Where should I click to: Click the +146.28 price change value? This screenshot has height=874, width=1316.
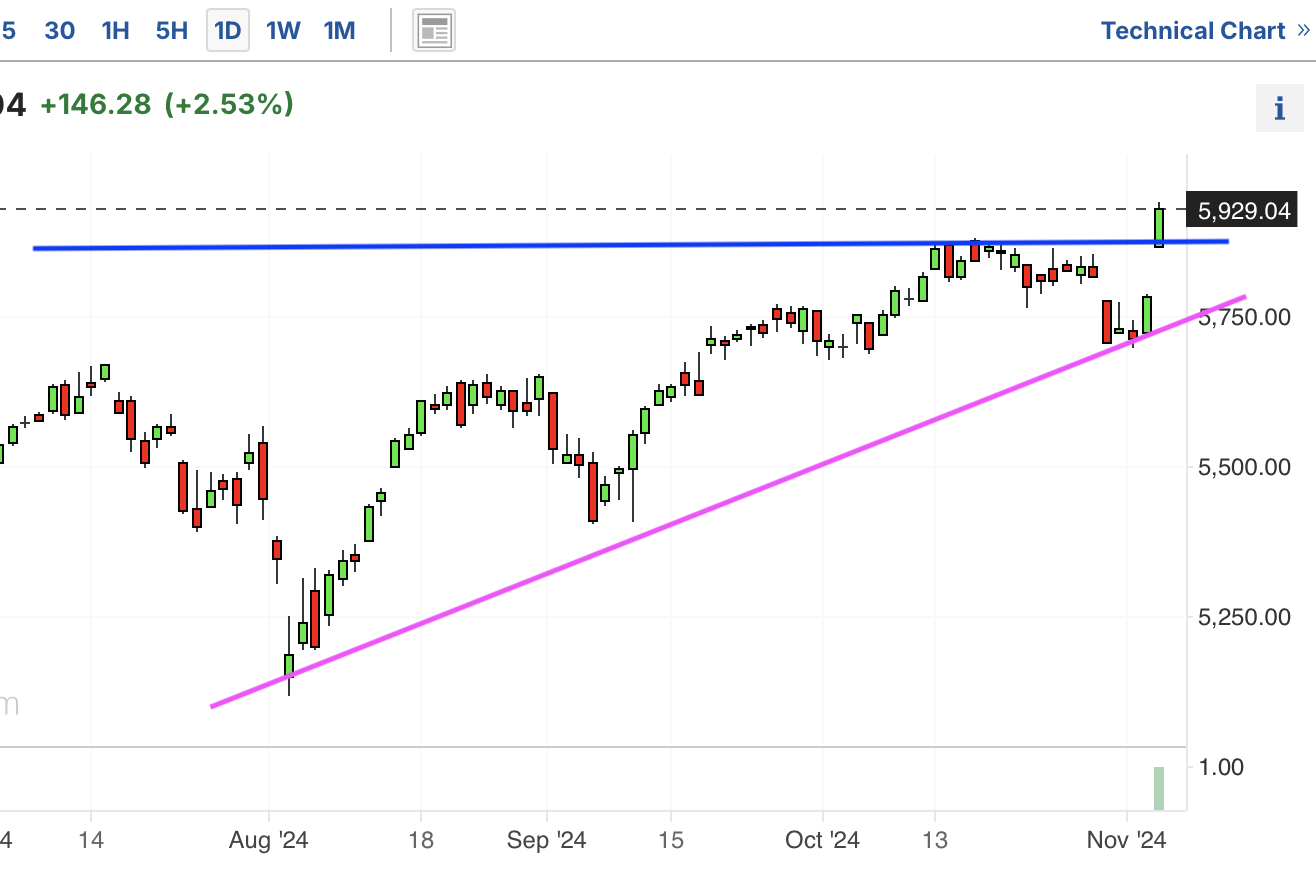point(95,104)
